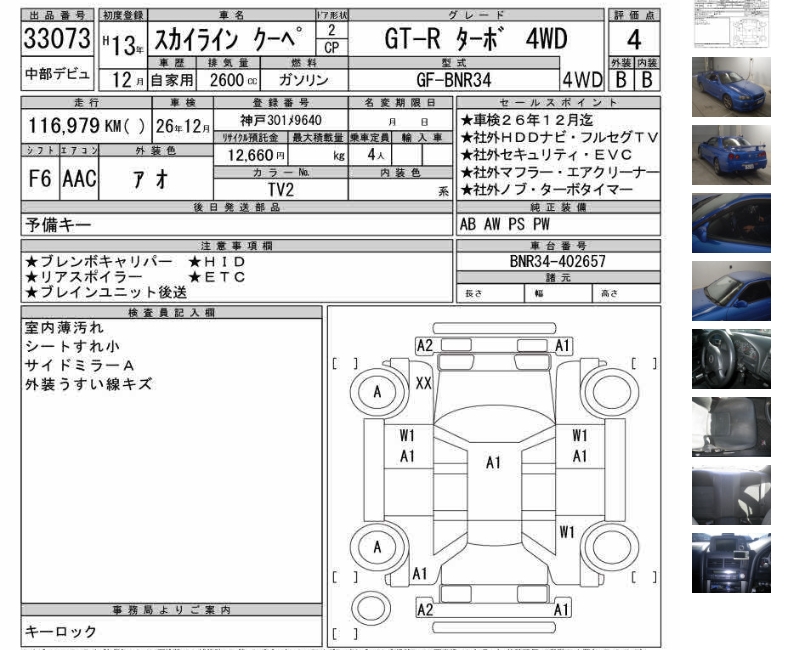Click equipment text AB AW PS PW

(505, 224)
